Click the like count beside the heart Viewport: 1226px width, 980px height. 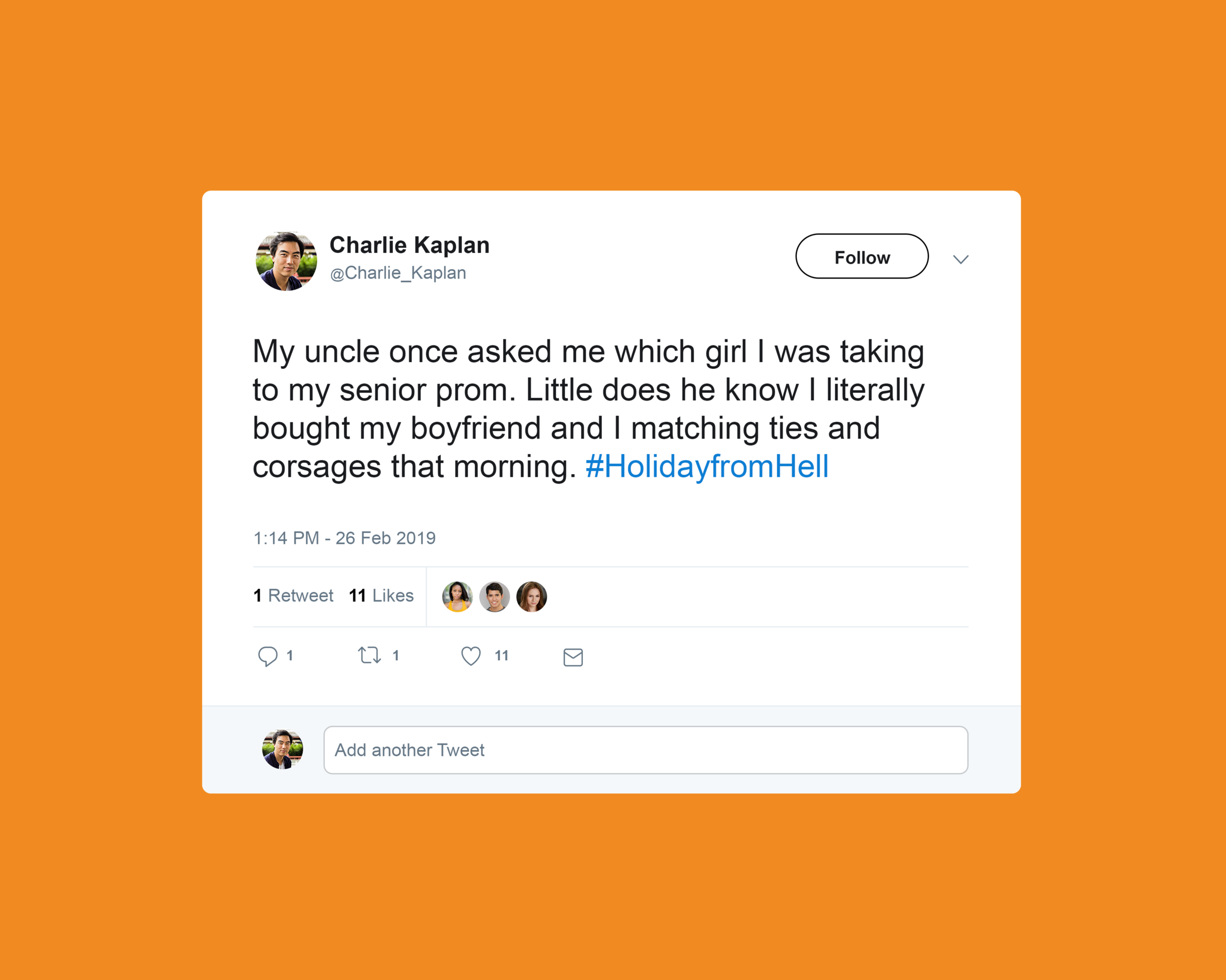point(501,656)
